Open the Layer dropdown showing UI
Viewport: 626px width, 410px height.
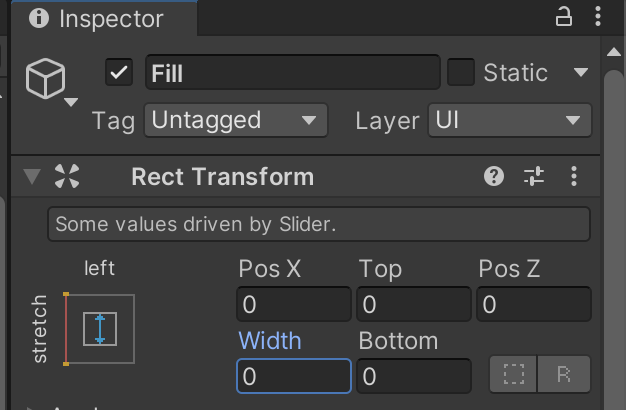point(509,121)
